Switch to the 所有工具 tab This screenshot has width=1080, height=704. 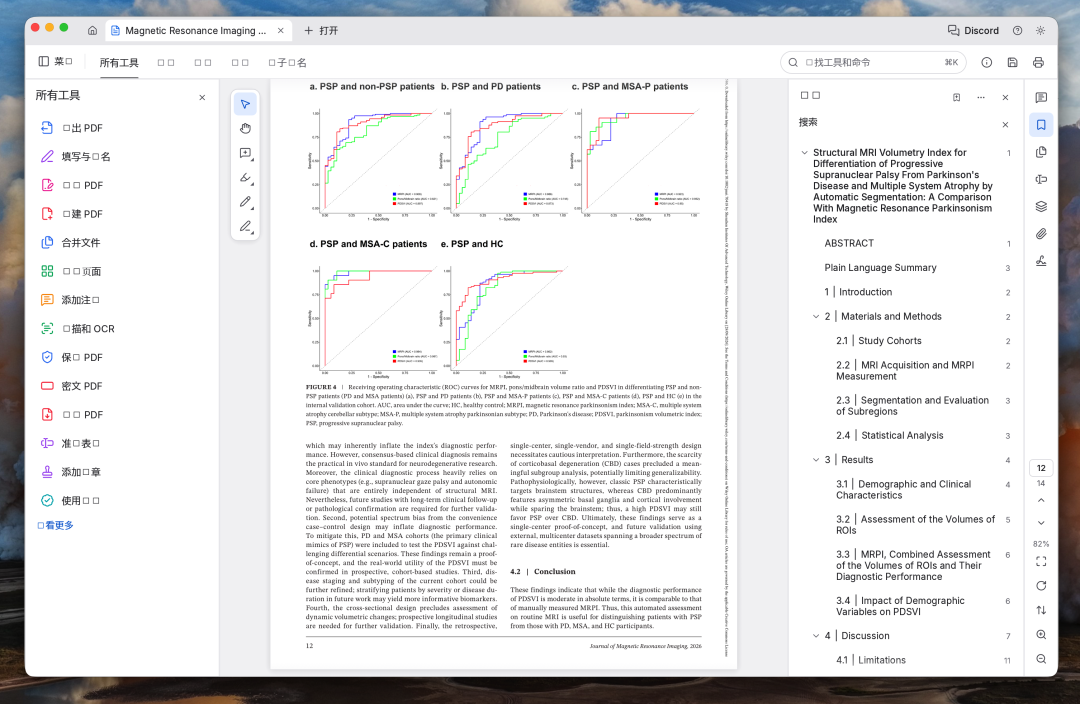click(119, 63)
